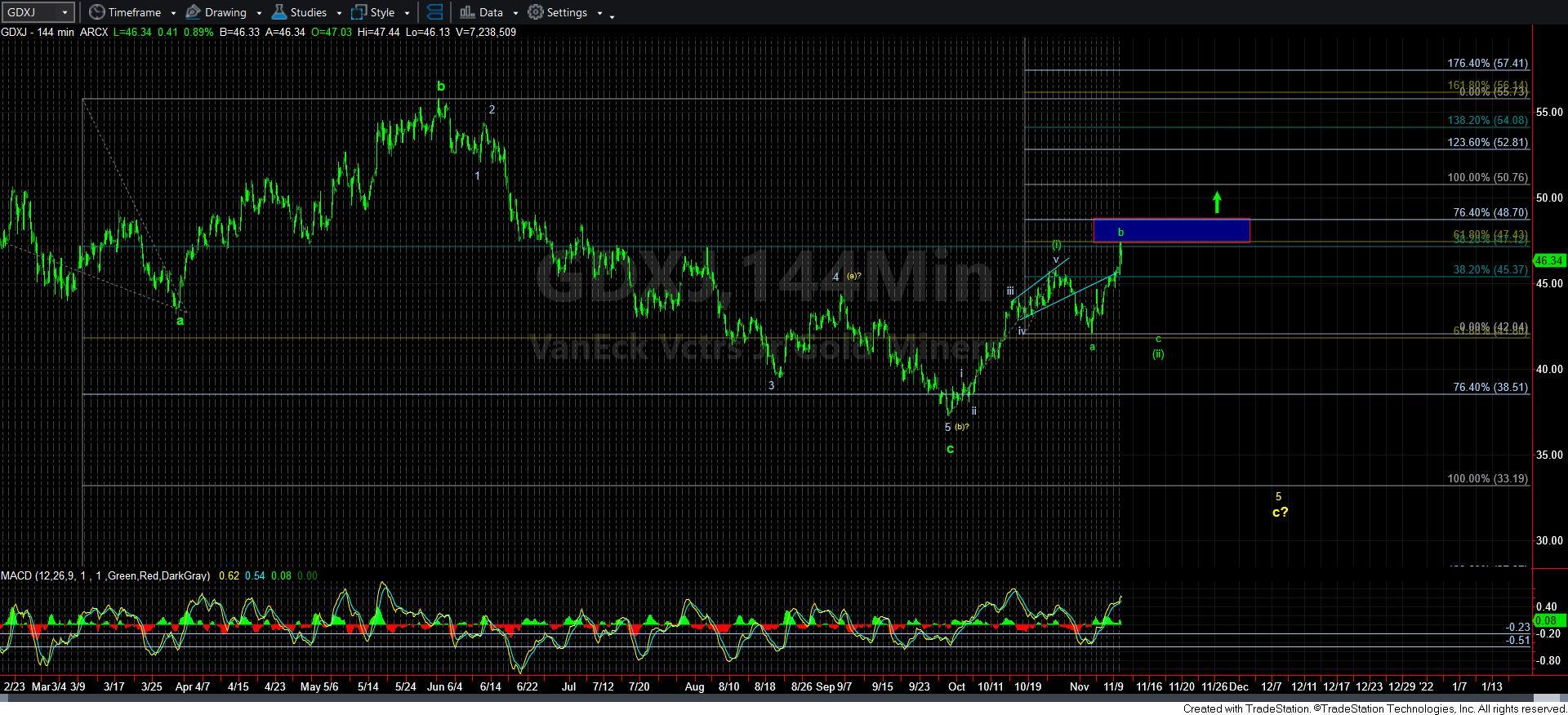Click the MACD level tag -0.23
Viewport: 1568px width, 715px height.
pyautogui.click(x=1518, y=628)
